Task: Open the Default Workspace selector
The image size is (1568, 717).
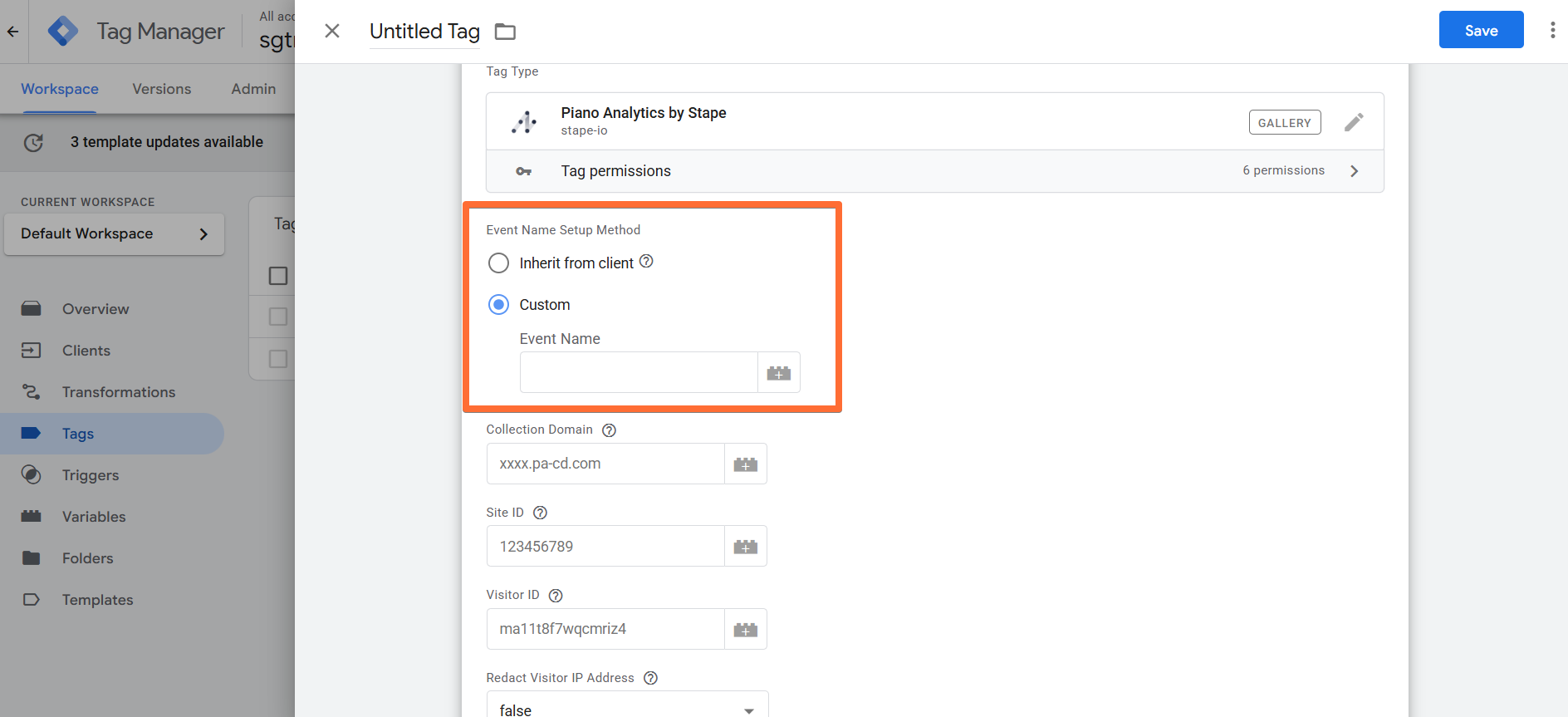Action: 114,233
